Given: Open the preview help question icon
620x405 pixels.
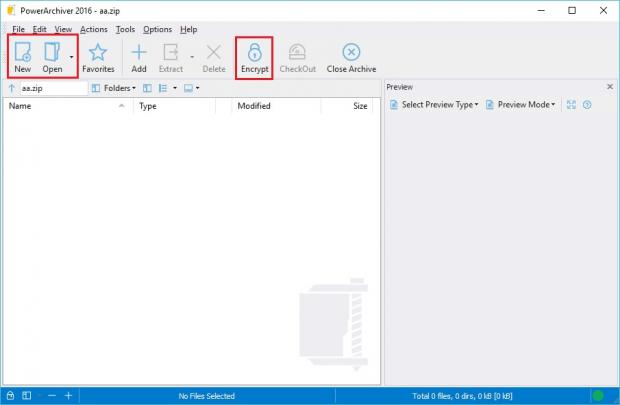Looking at the screenshot, I should (x=587, y=105).
